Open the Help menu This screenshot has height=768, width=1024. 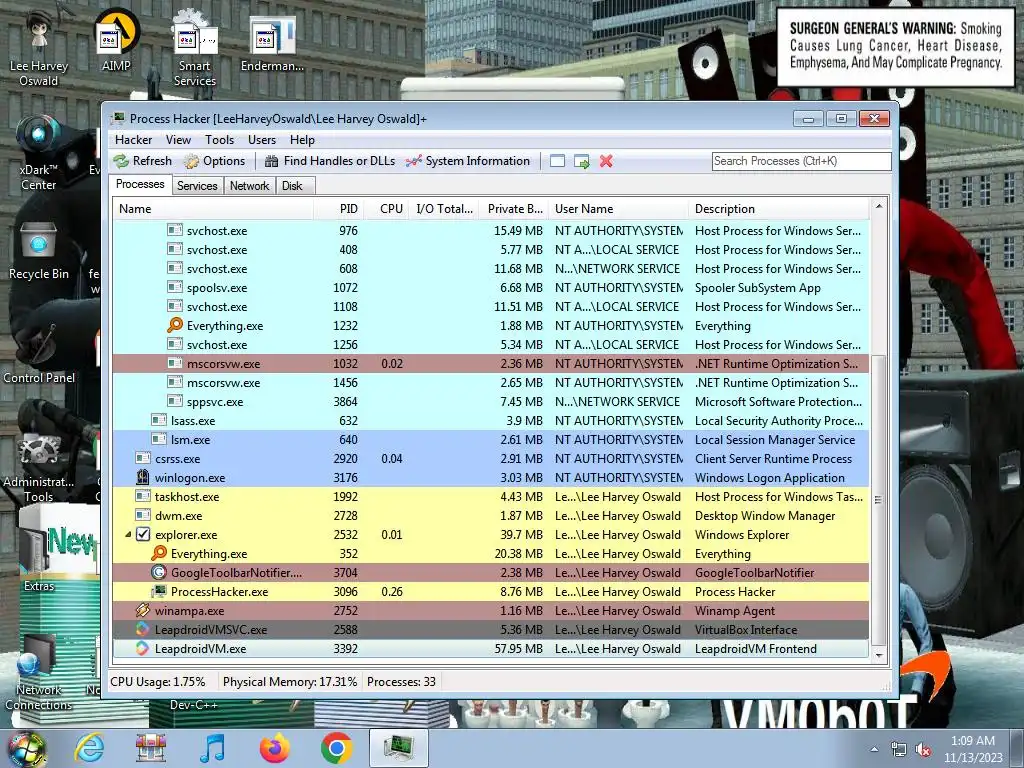point(302,140)
